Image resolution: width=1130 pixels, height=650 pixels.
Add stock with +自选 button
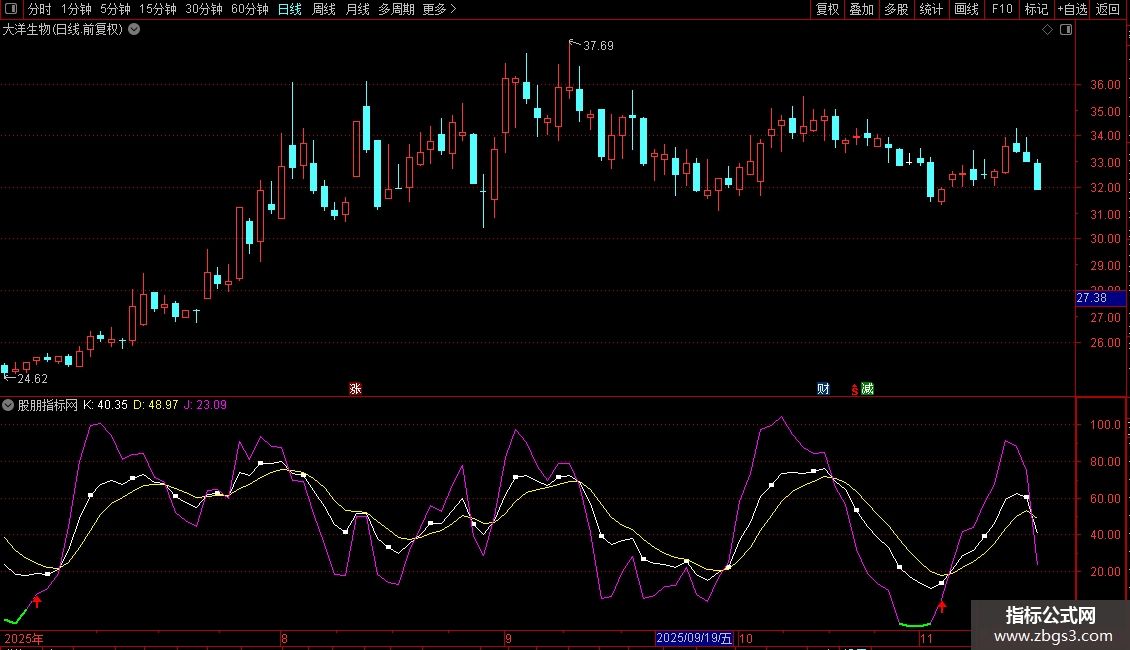[1072, 9]
